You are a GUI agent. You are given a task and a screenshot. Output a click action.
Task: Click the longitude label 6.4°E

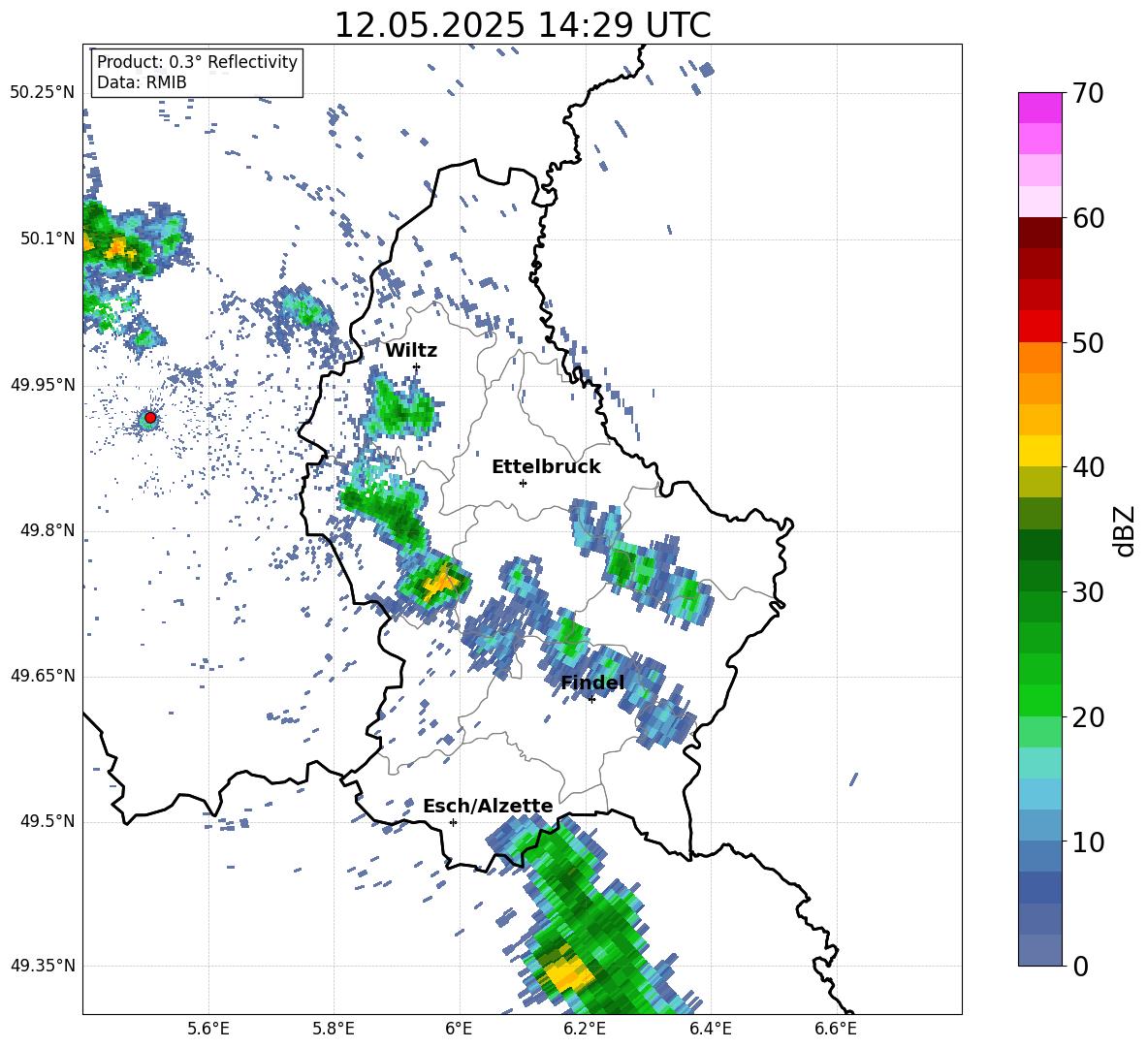710,1029
